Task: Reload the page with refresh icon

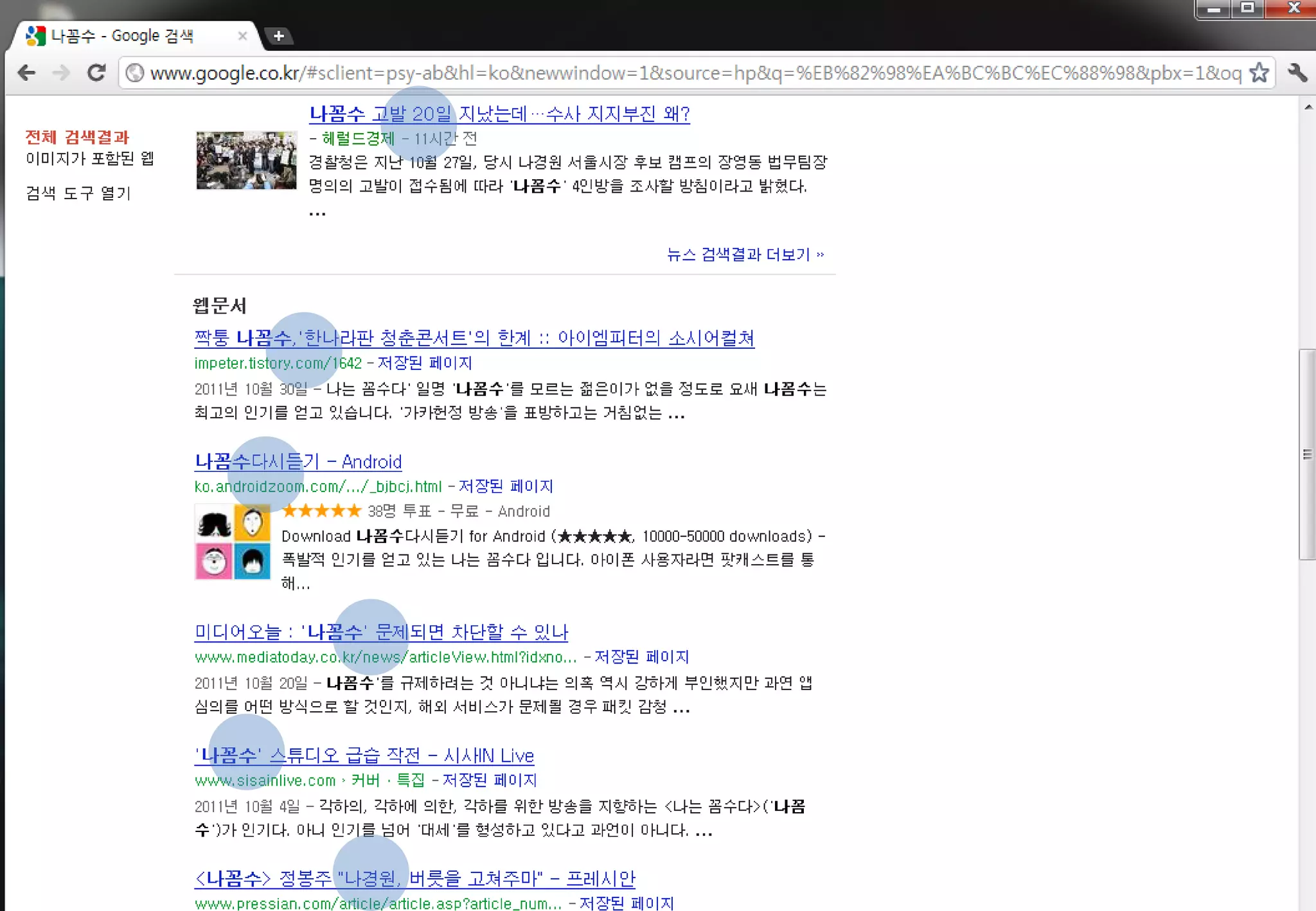Action: pyautogui.click(x=96, y=73)
